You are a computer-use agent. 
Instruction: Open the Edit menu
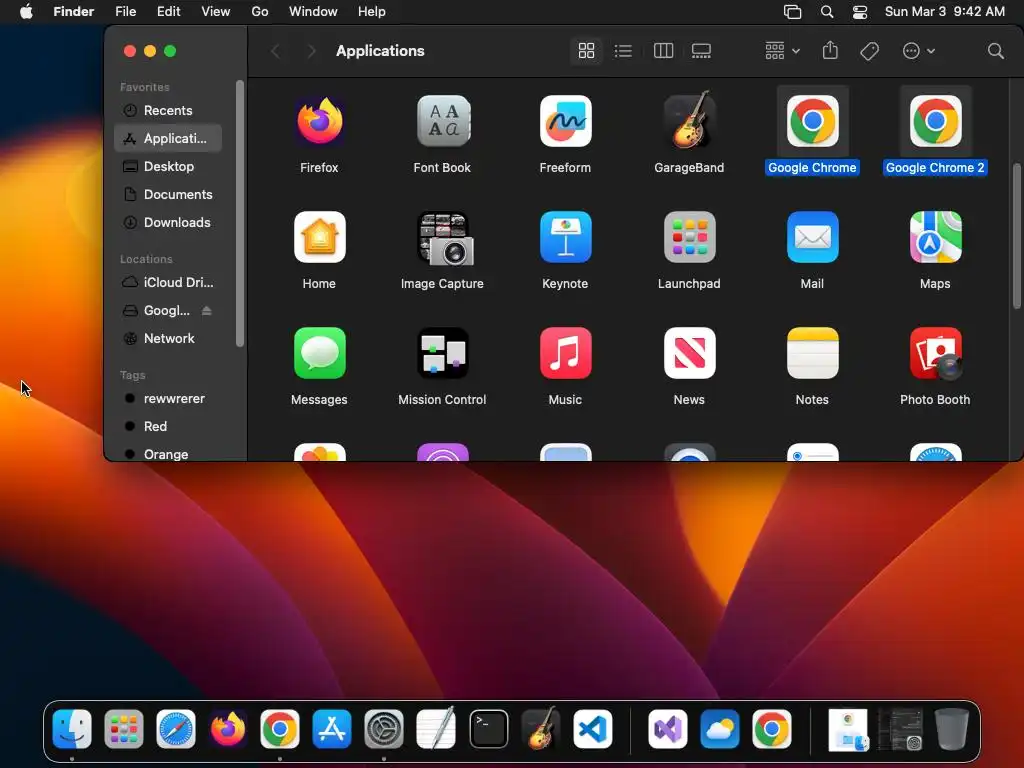168,12
